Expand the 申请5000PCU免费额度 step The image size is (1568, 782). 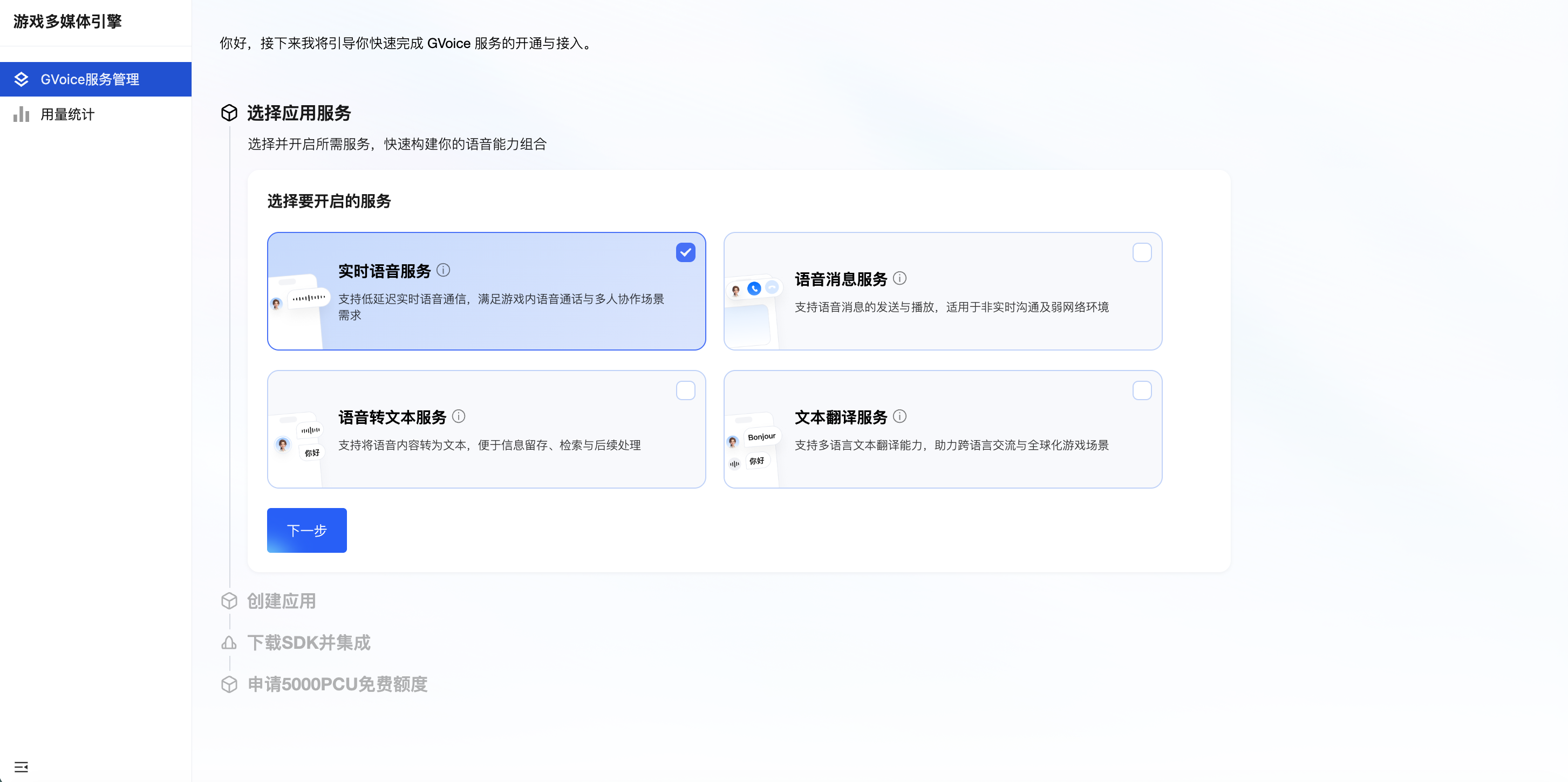(x=337, y=684)
